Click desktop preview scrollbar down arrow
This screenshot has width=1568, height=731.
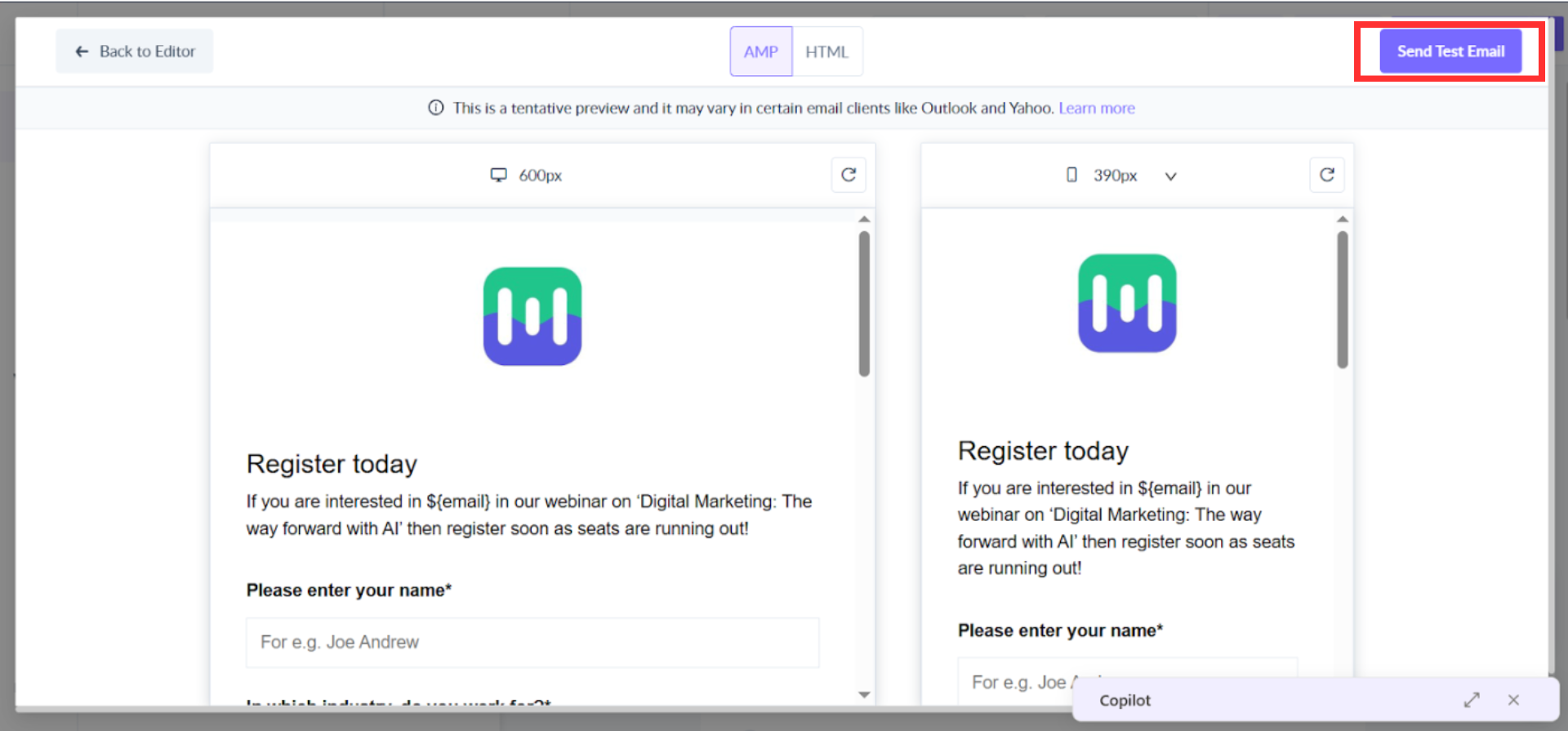pyautogui.click(x=864, y=694)
